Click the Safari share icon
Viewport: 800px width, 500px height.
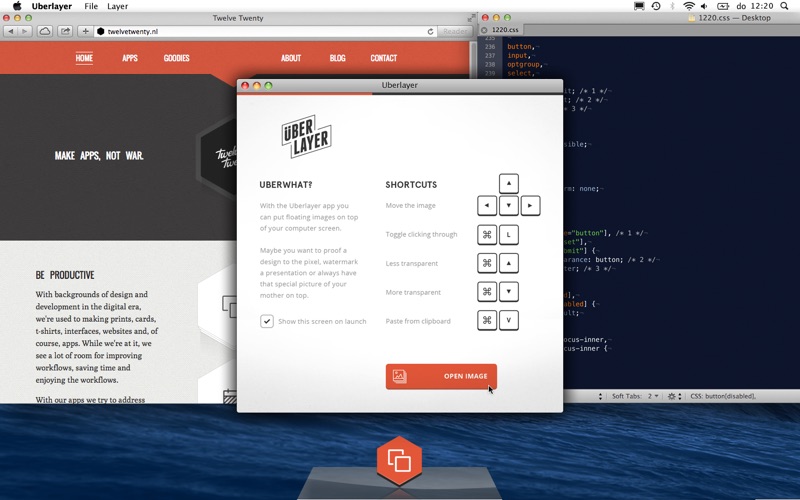coord(65,31)
